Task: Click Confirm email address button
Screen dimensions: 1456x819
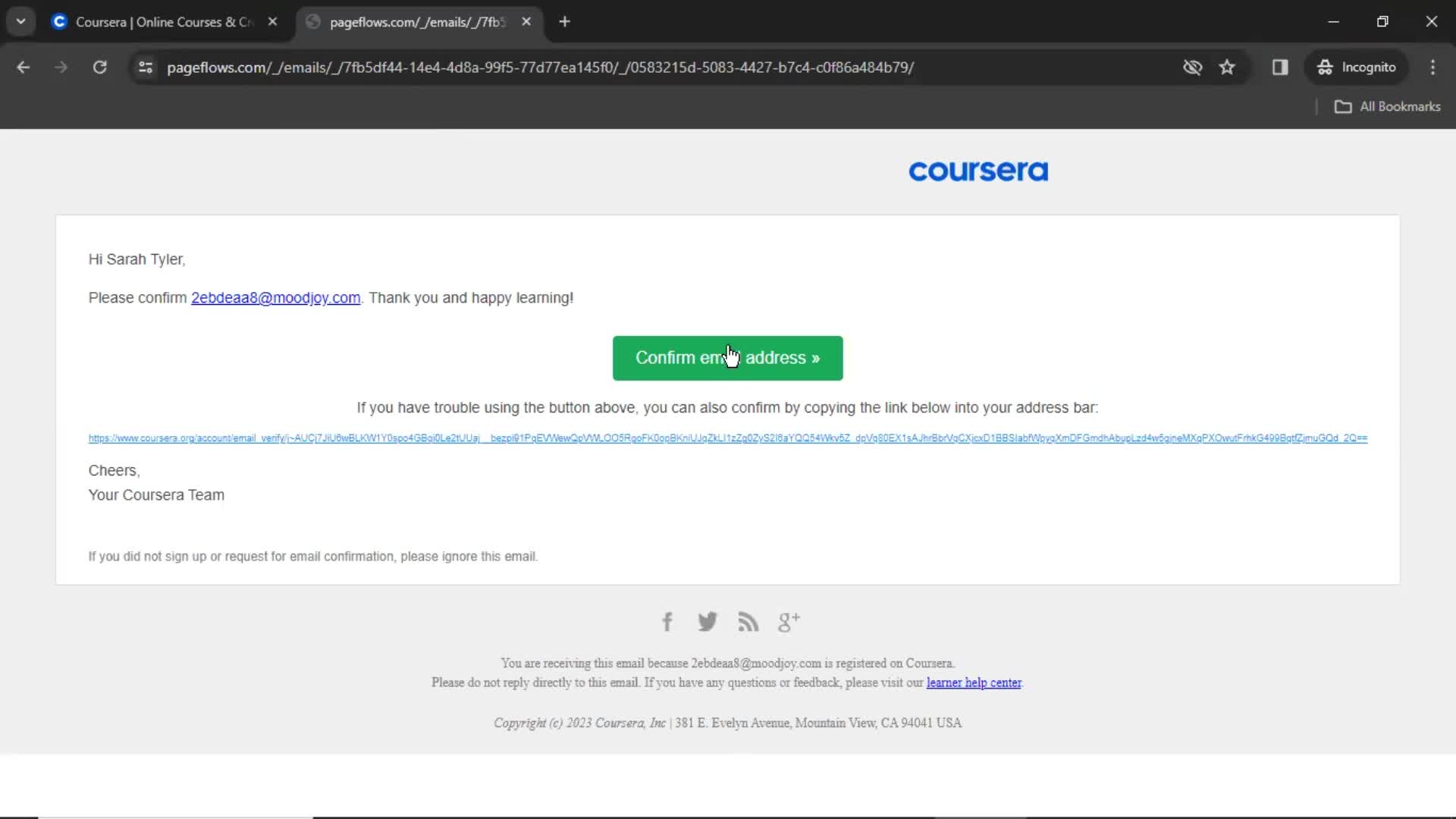Action: tap(727, 358)
